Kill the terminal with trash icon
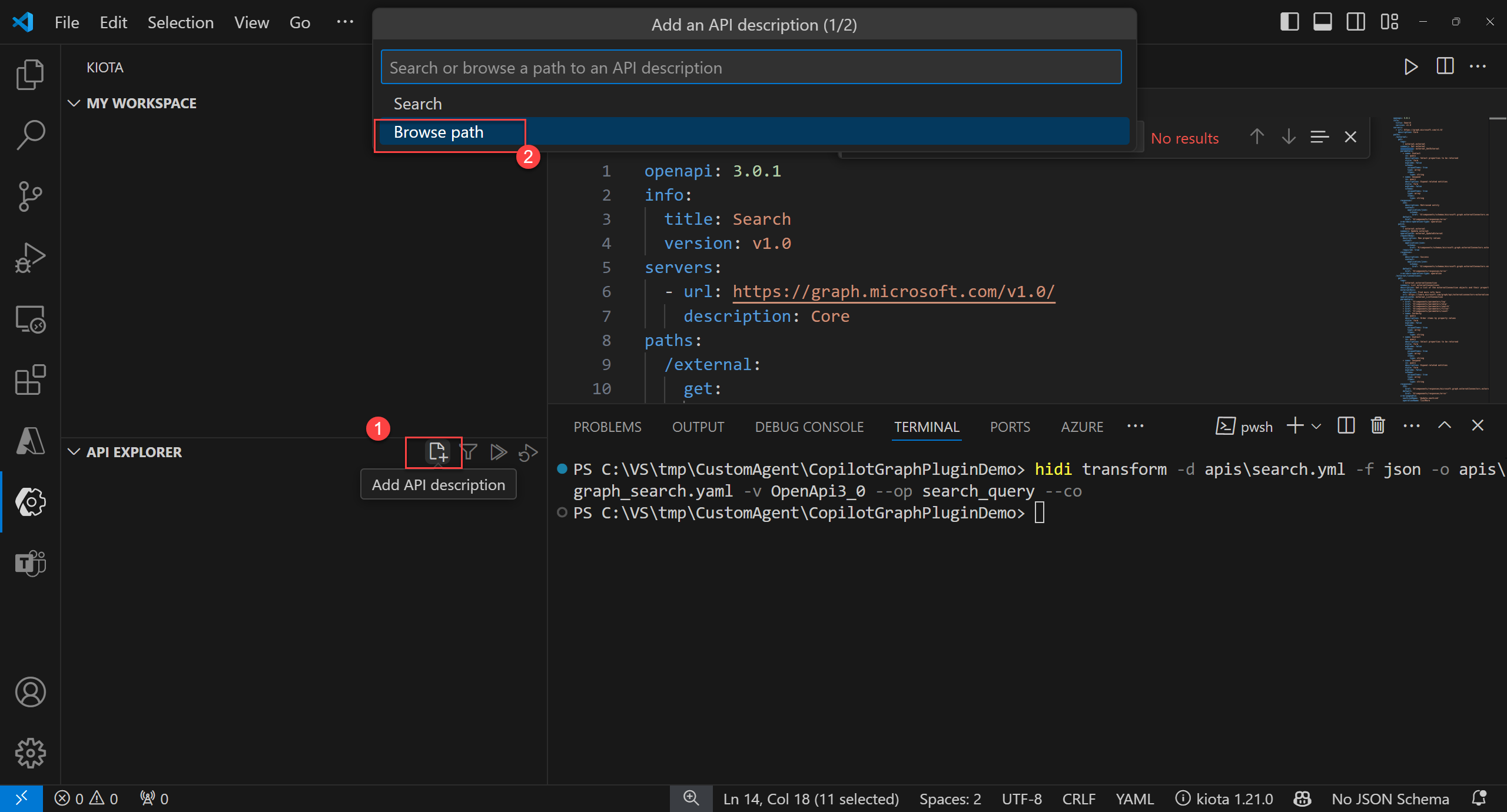Viewport: 1507px width, 812px height. tap(1377, 425)
